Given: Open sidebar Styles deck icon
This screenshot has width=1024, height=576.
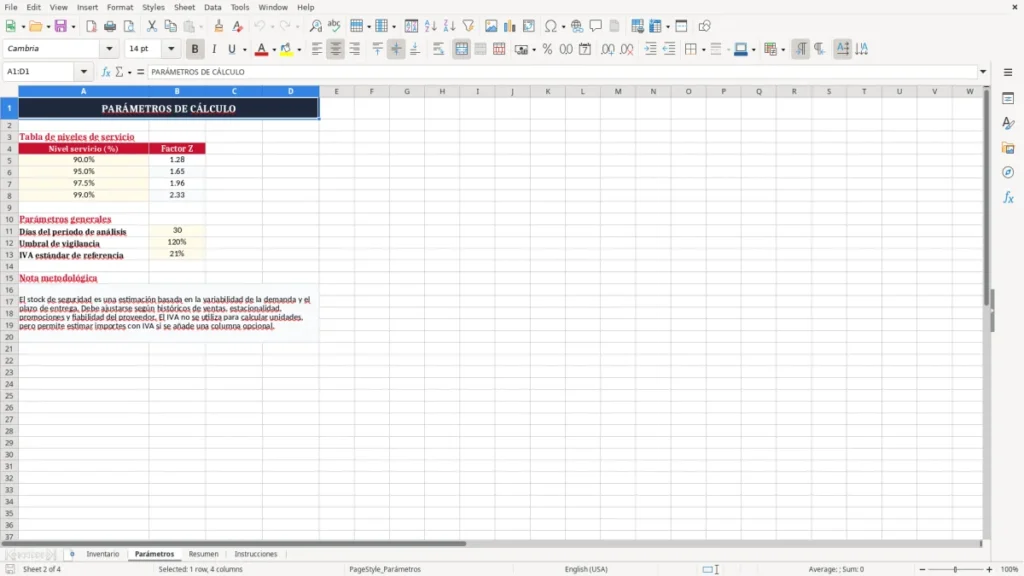Looking at the screenshot, I should point(1008,123).
